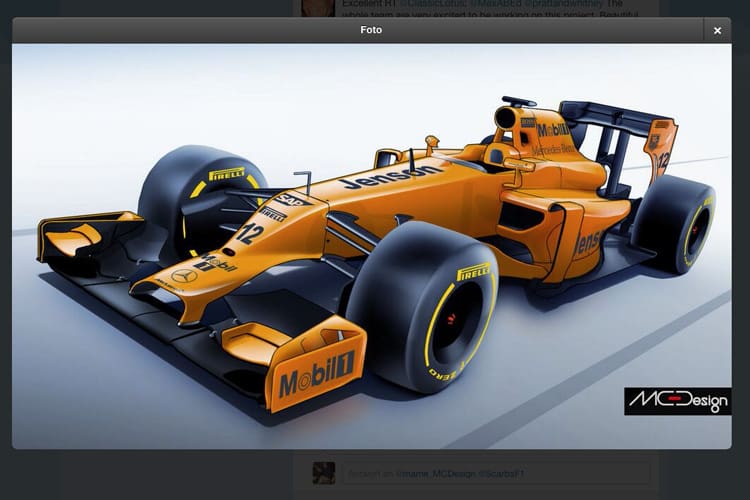Click the Jenson name on the car nose
Image resolution: width=750 pixels, height=500 pixels.
pyautogui.click(x=390, y=177)
